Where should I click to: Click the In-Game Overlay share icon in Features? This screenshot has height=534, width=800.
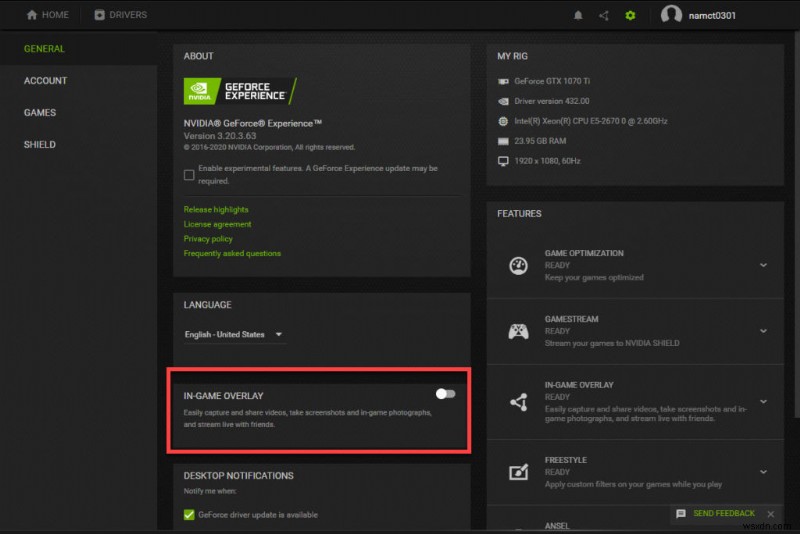tap(518, 402)
